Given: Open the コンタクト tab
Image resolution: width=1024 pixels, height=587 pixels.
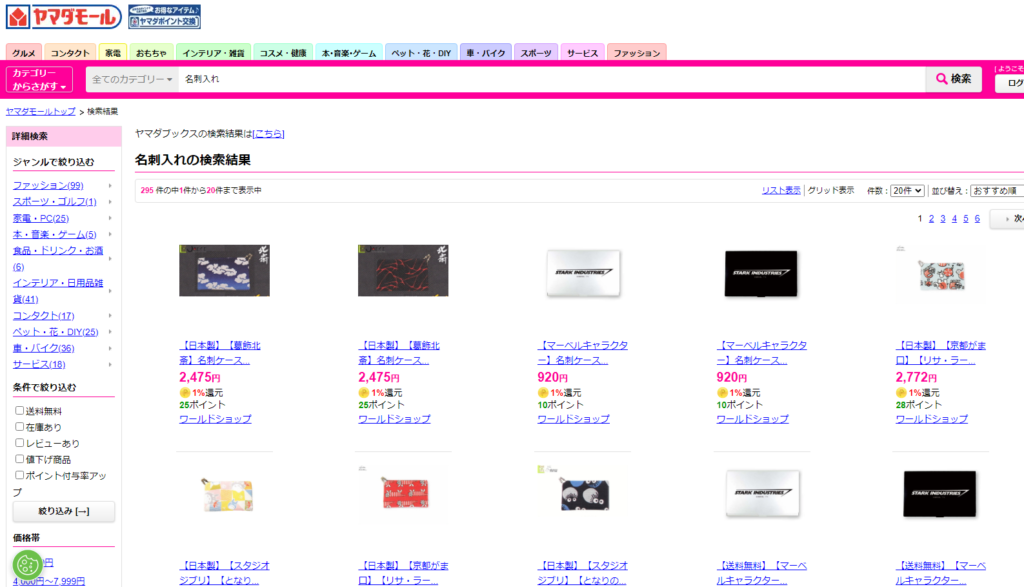Looking at the screenshot, I should [70, 53].
